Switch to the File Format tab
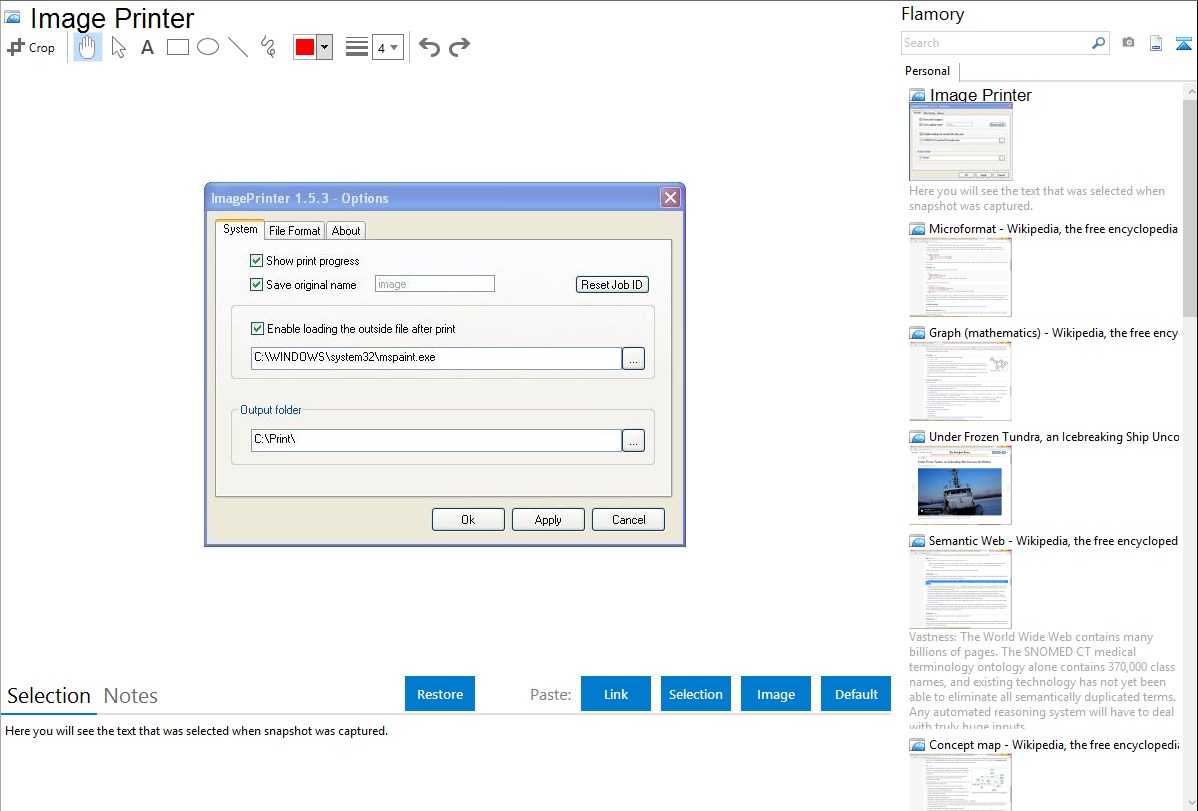Viewport: 1198px width, 811px height. click(x=294, y=231)
